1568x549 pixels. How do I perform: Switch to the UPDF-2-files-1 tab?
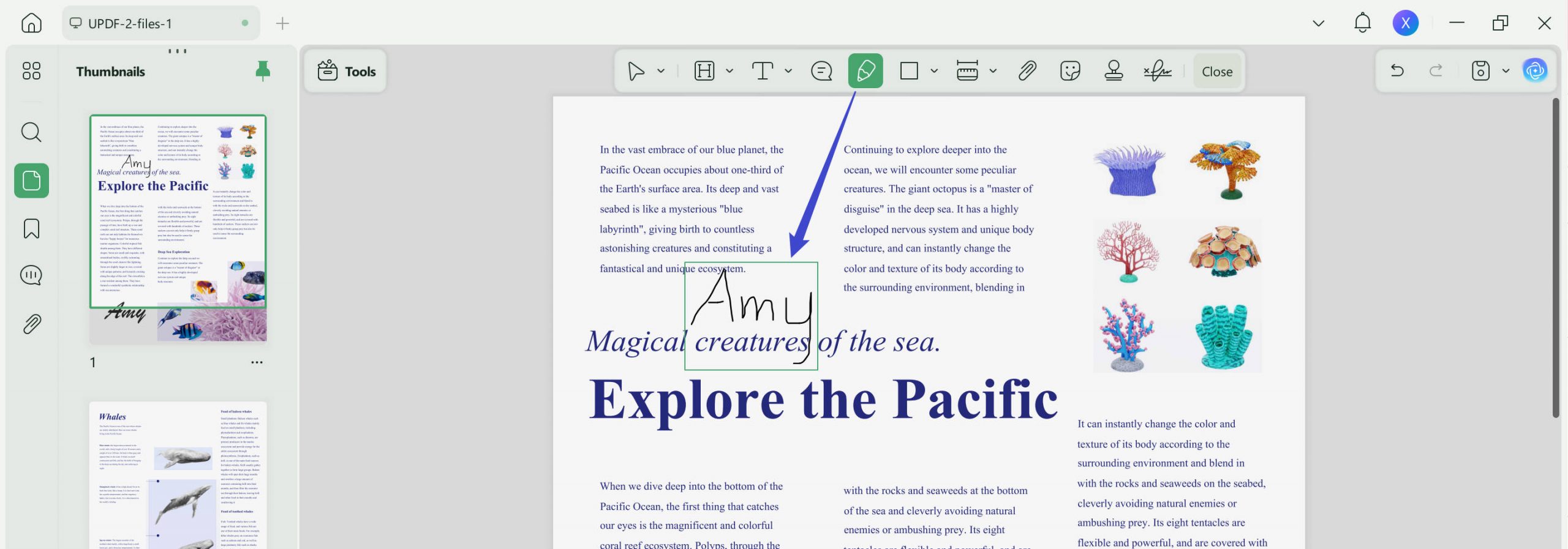(x=160, y=23)
